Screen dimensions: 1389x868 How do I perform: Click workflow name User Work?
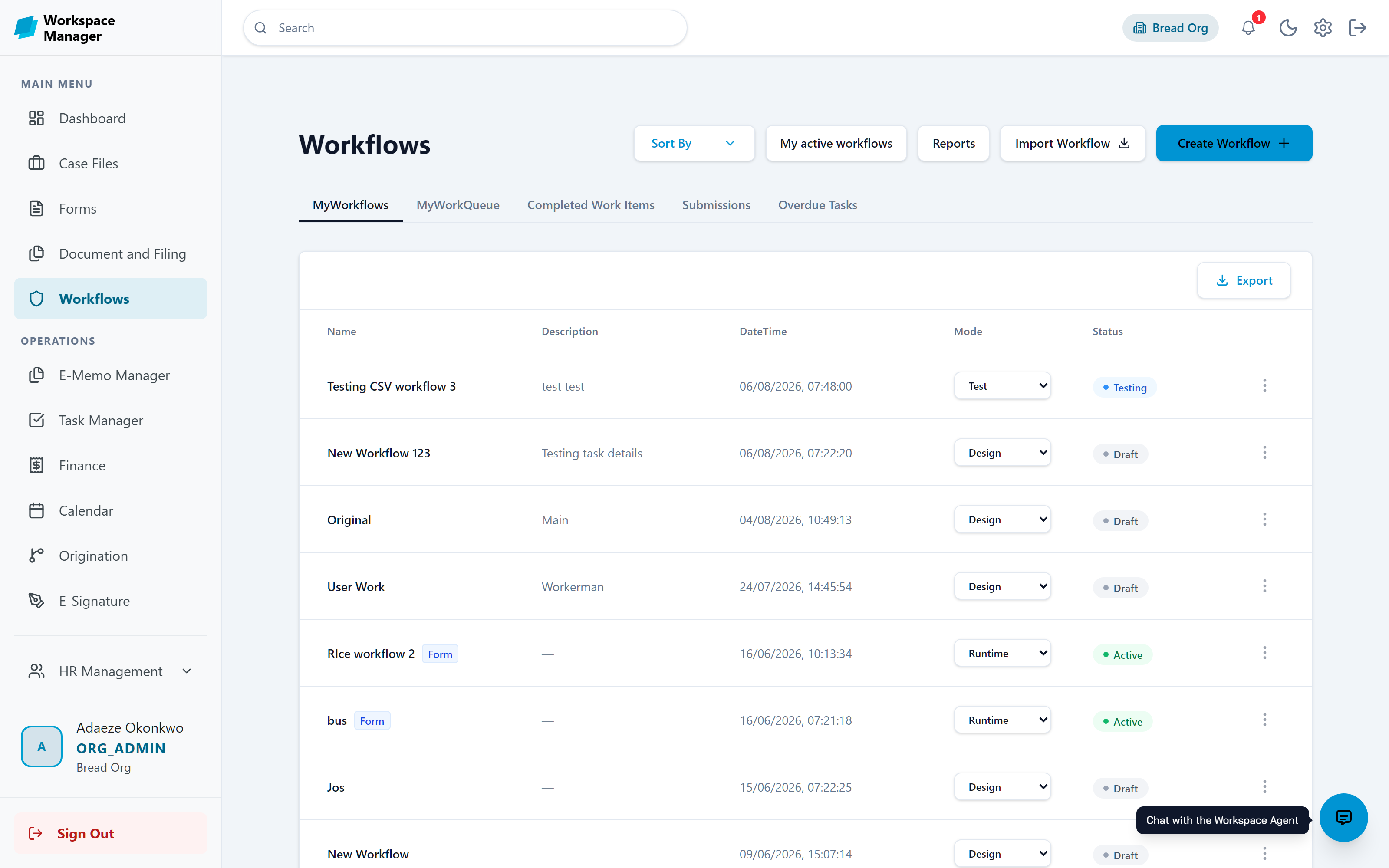(356, 587)
